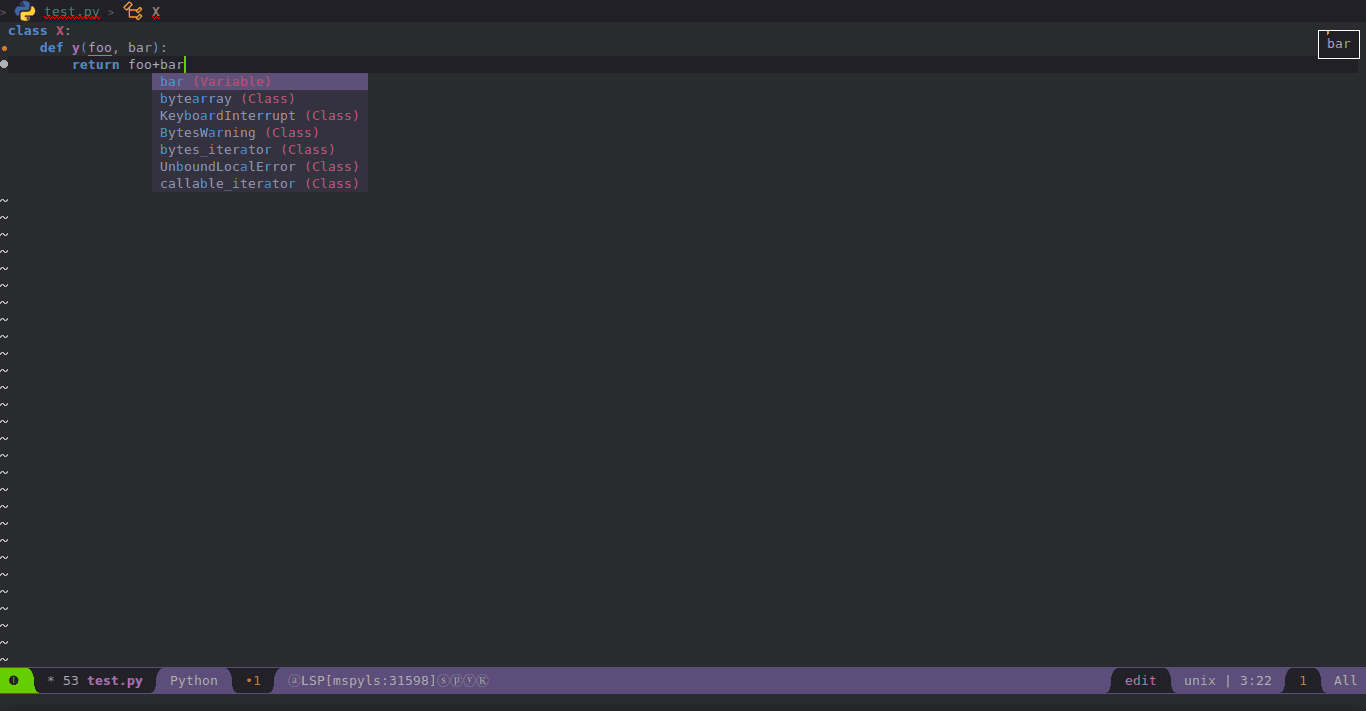This screenshot has width=1366, height=711.
Task: Click the 'class' keyword on line one
Action: (x=28, y=30)
